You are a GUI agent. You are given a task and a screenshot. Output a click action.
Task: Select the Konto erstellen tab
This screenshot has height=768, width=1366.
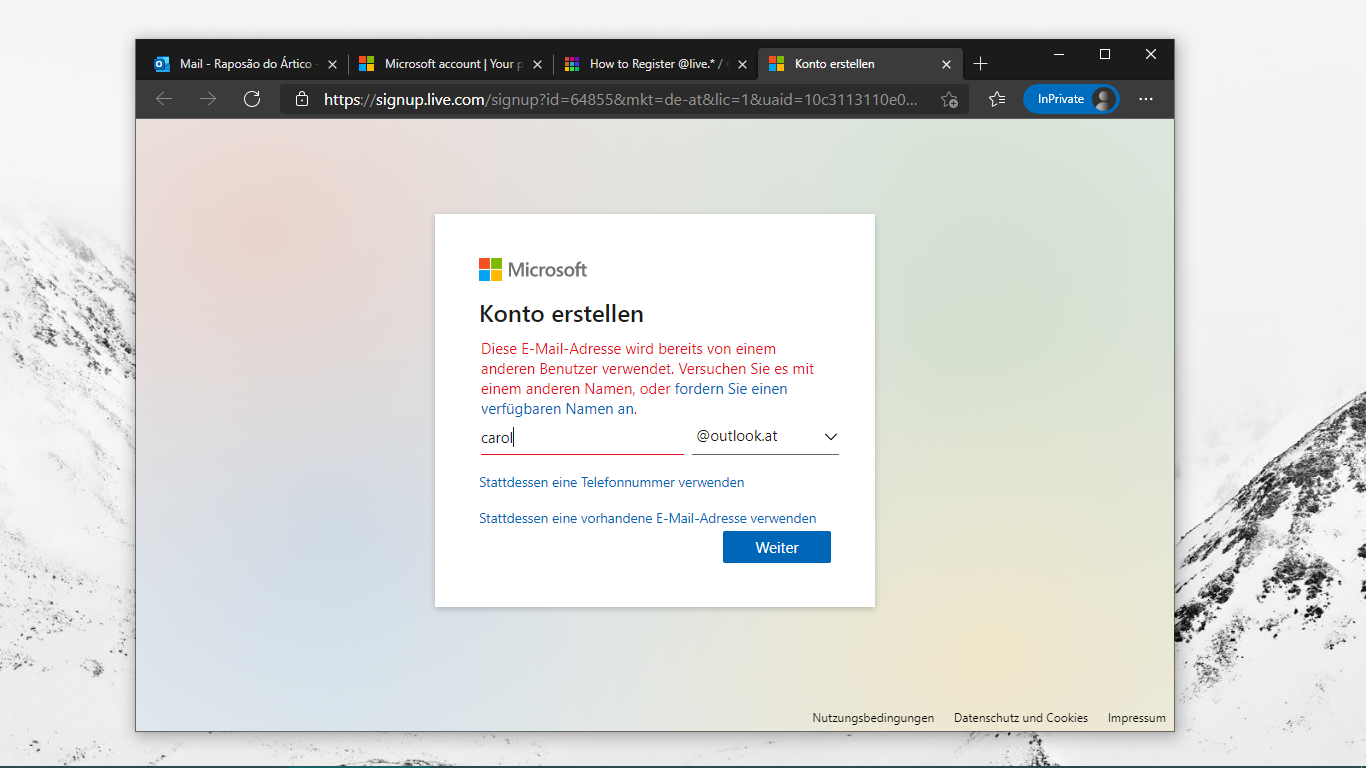pos(860,64)
